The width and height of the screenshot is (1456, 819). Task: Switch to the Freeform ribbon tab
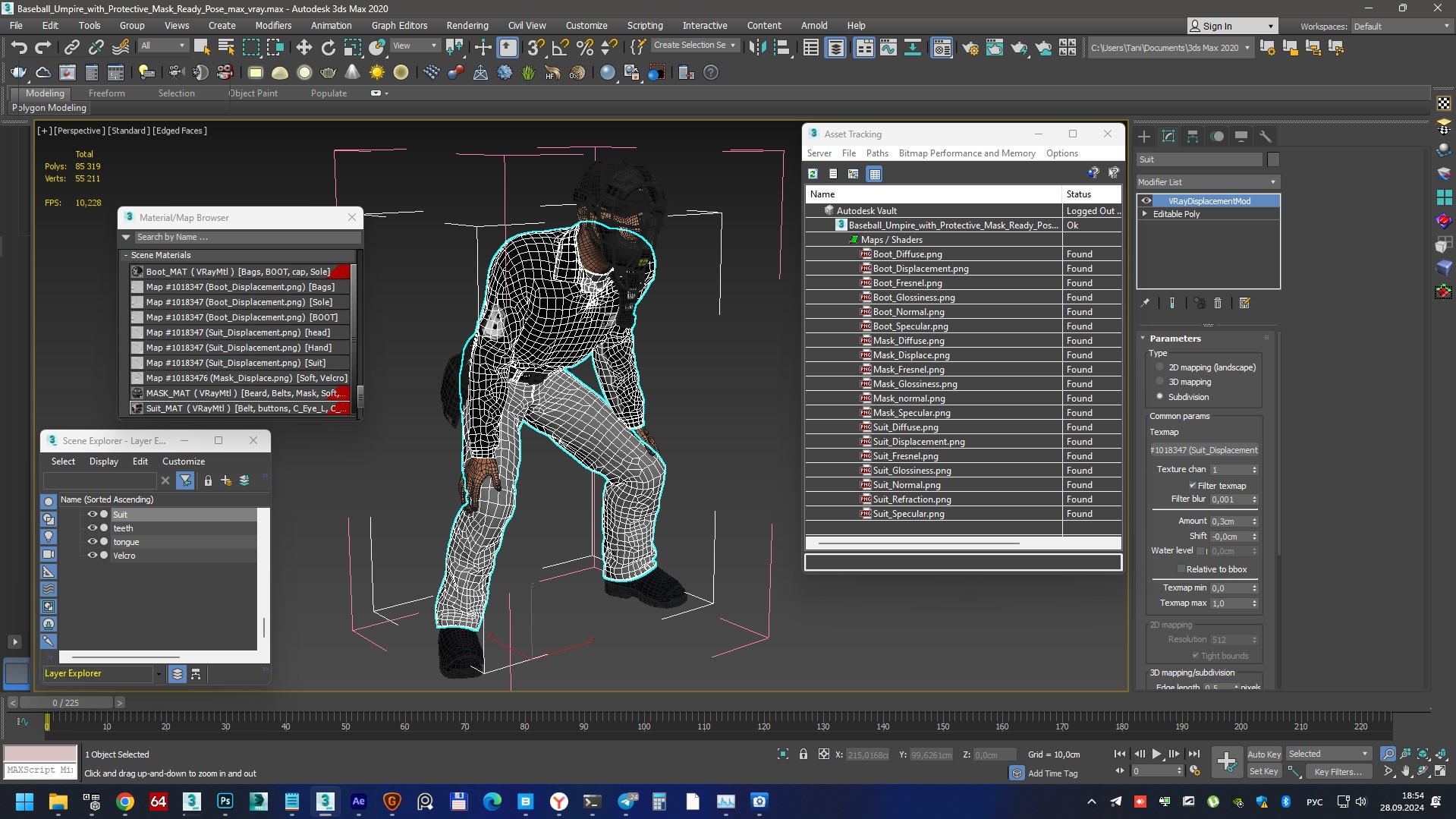[106, 93]
